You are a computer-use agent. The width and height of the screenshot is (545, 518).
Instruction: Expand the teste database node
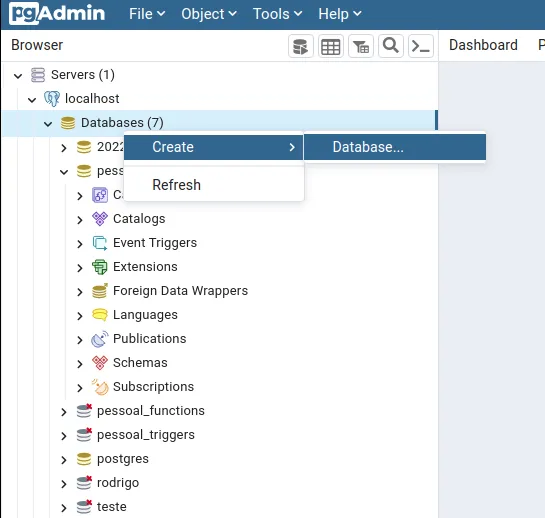pyautogui.click(x=64, y=508)
